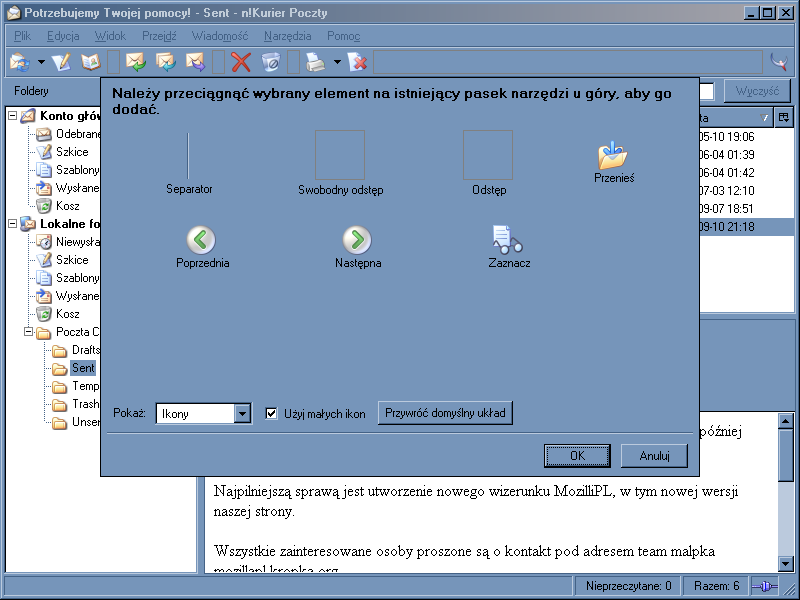Select the Drafts folder
The height and width of the screenshot is (600, 800).
pyautogui.click(x=77, y=350)
